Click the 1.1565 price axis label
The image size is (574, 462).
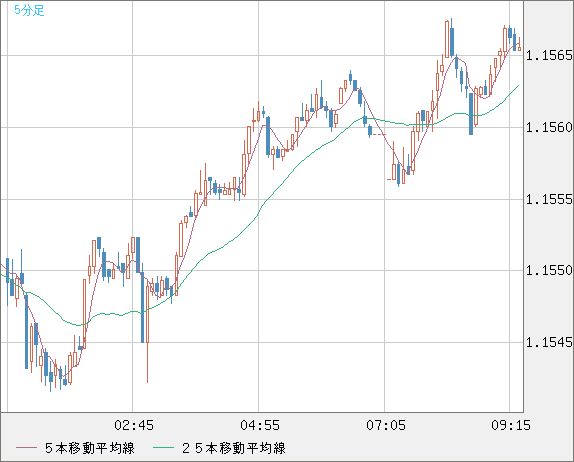tap(549, 56)
